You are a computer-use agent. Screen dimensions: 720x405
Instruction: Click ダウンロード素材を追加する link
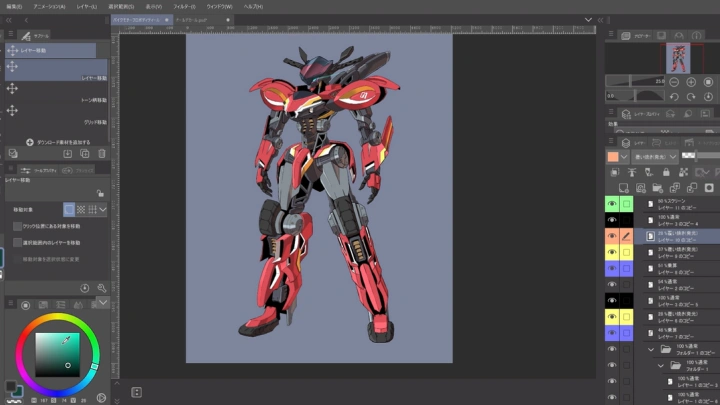pyautogui.click(x=58, y=142)
